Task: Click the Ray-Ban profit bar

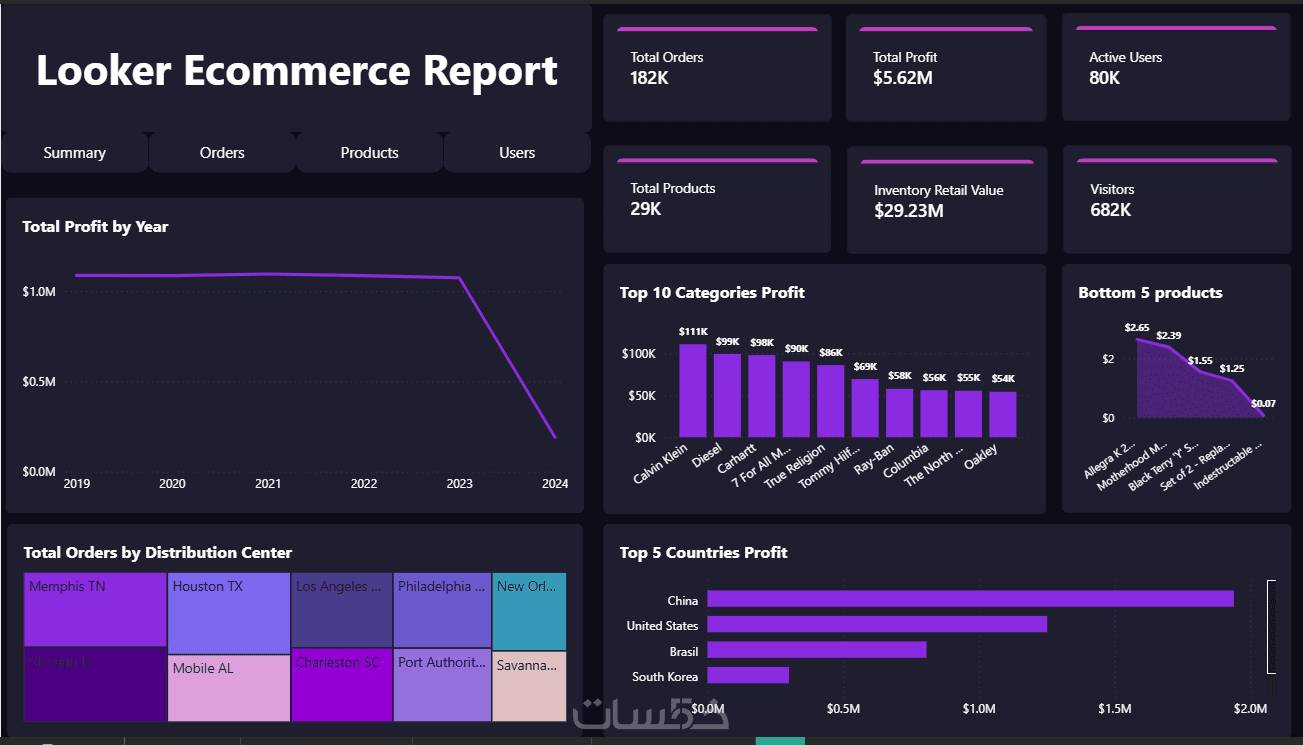Action: pos(900,413)
